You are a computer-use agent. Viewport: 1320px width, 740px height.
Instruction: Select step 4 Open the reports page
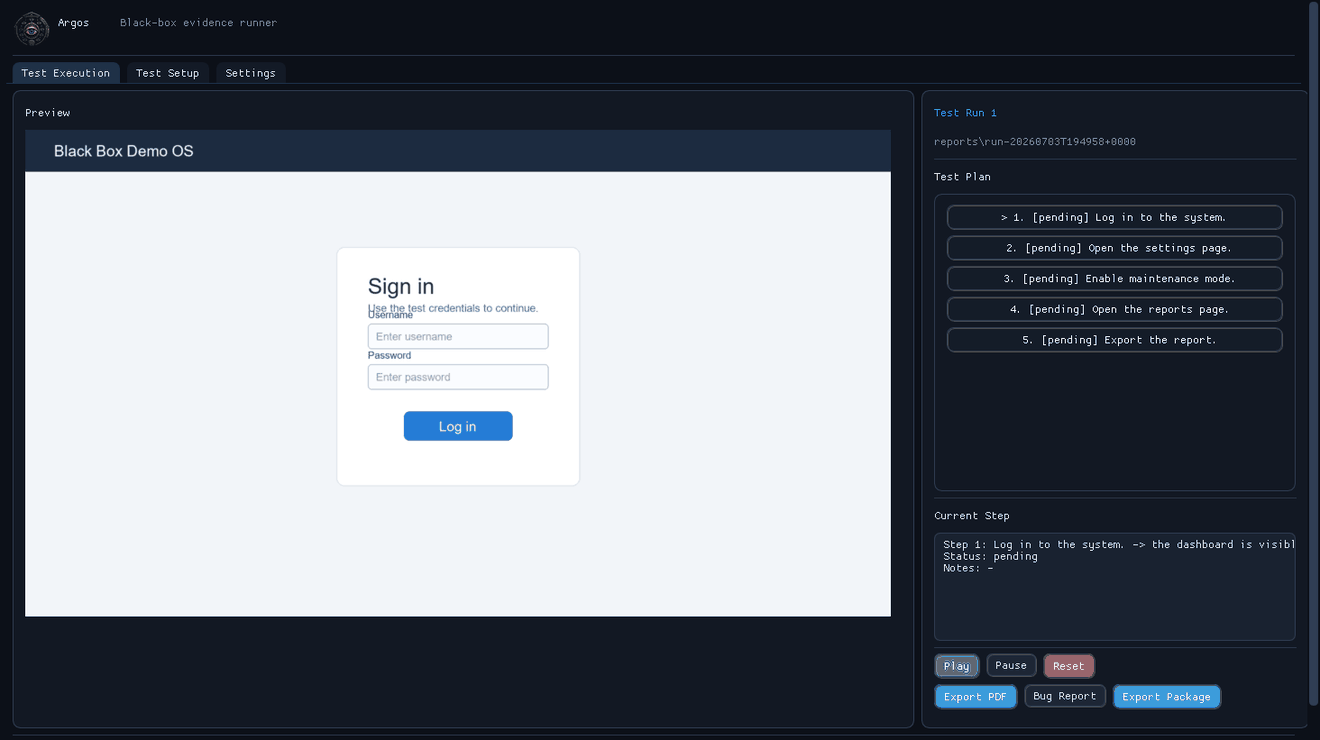(x=1114, y=309)
